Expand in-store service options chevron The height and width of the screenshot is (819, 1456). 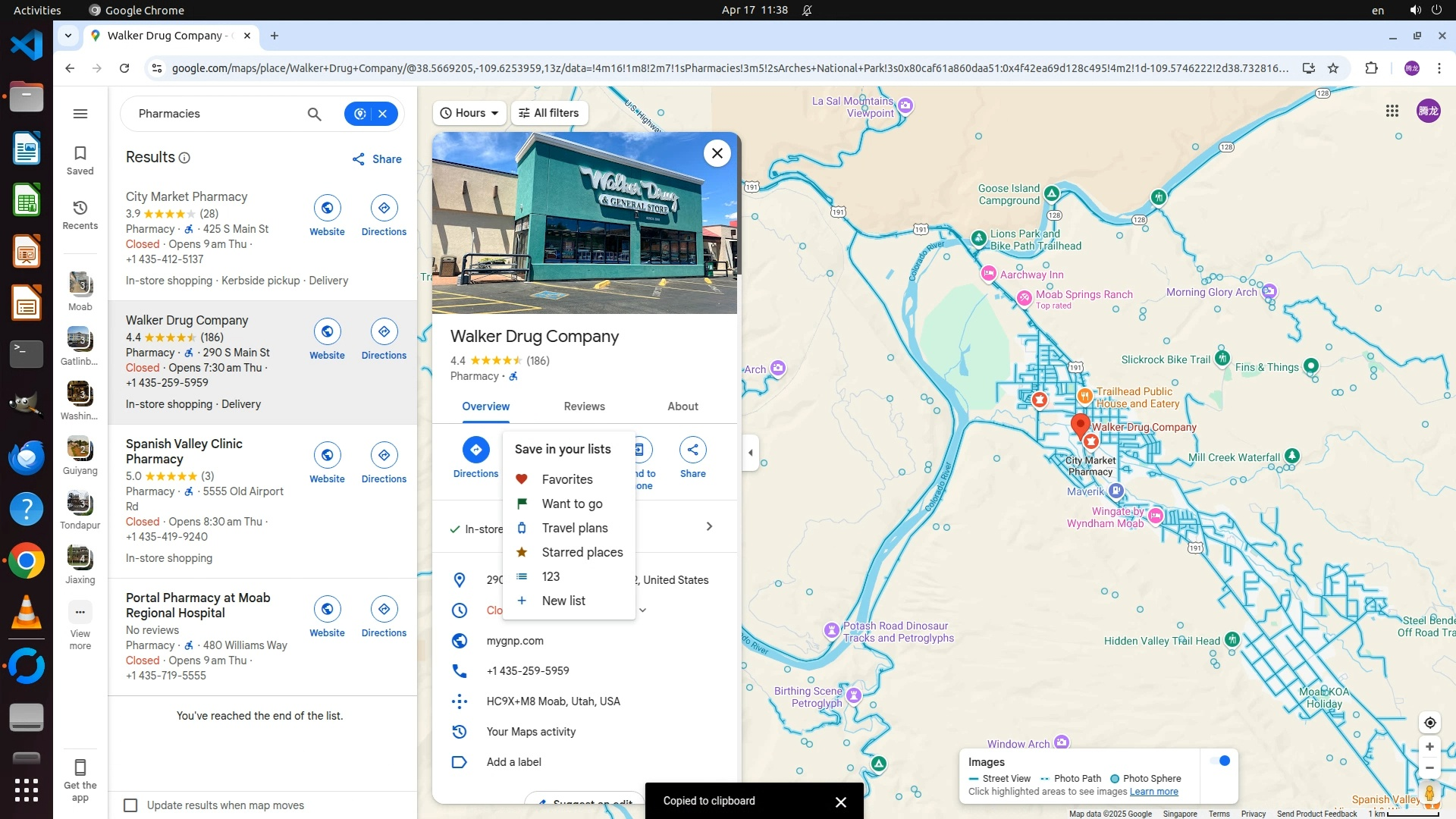(709, 526)
